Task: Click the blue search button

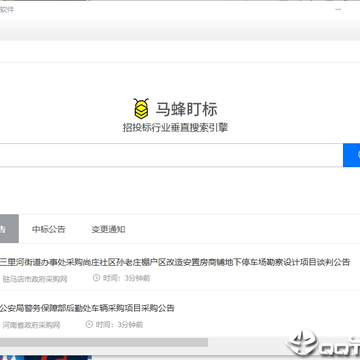Action: point(352,155)
